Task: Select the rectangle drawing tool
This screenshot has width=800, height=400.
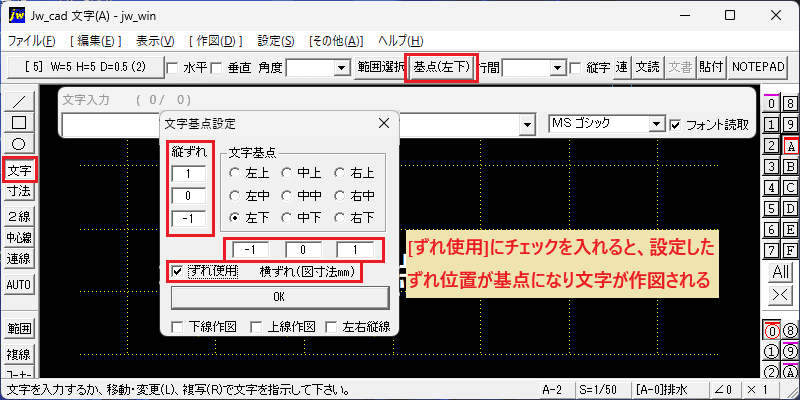Action: pos(19,122)
